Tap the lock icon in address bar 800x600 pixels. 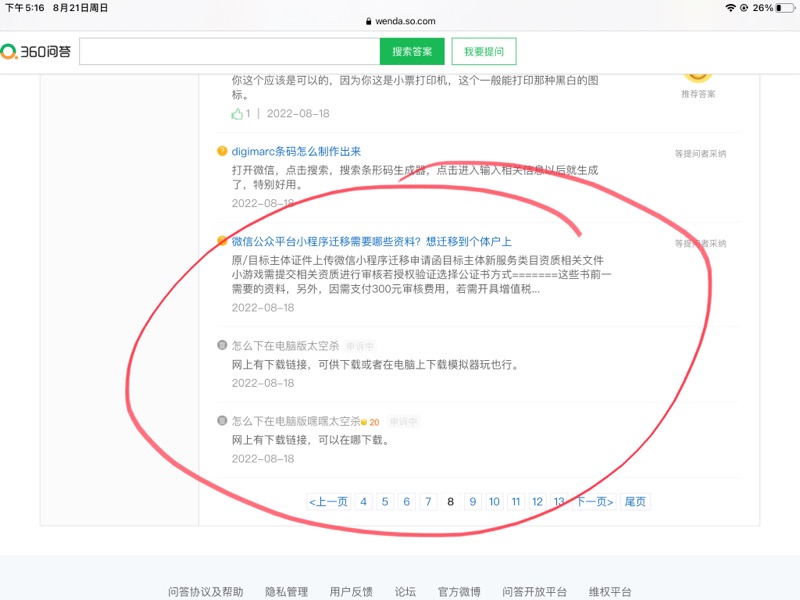[368, 21]
